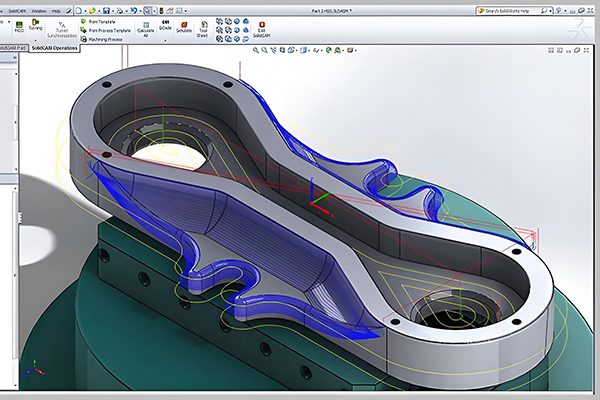The height and width of the screenshot is (400, 600).
Task: Click the reference triad at the viewport's bottom-left
Action: coord(34,367)
